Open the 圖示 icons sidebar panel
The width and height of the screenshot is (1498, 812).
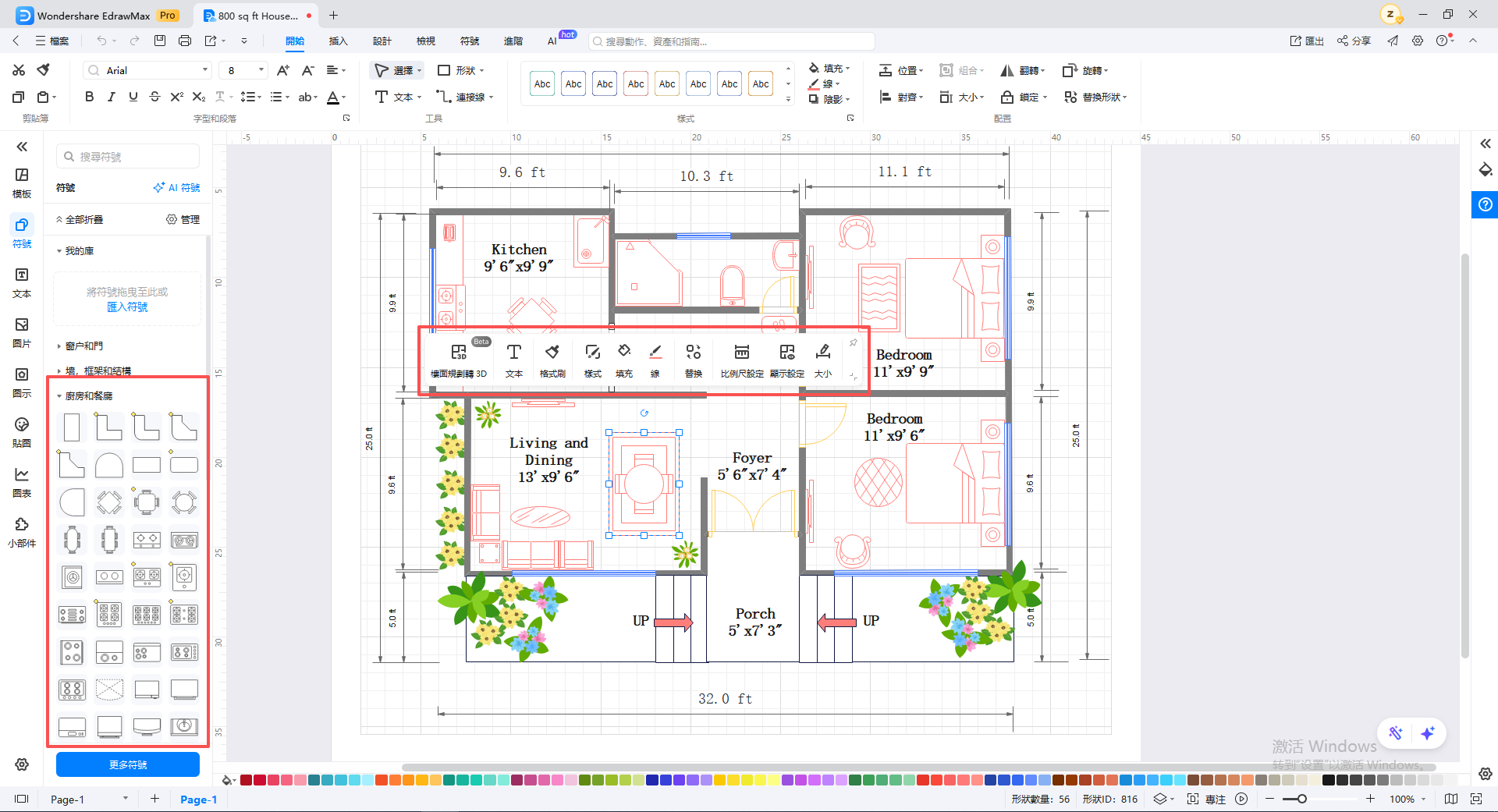coord(22,382)
